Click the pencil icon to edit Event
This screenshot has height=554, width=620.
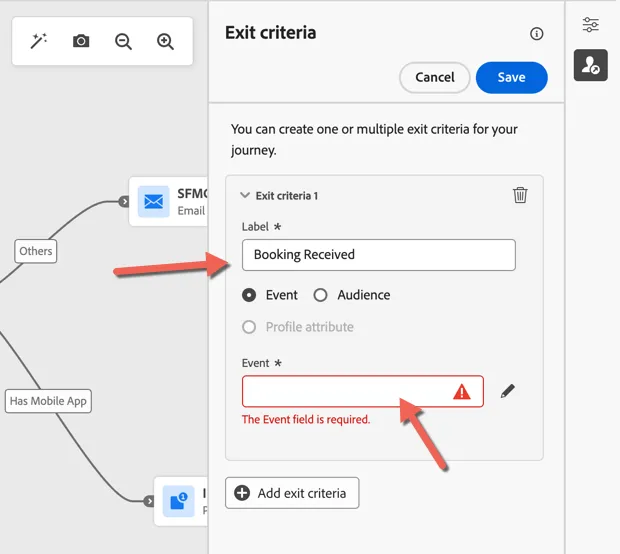tap(508, 391)
